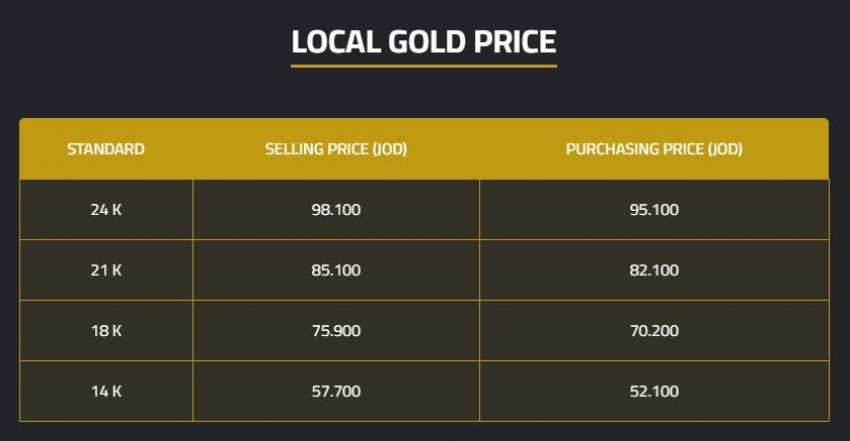Click the 70.200 purchasing price value
Image resolution: width=850 pixels, height=441 pixels.
654,330
